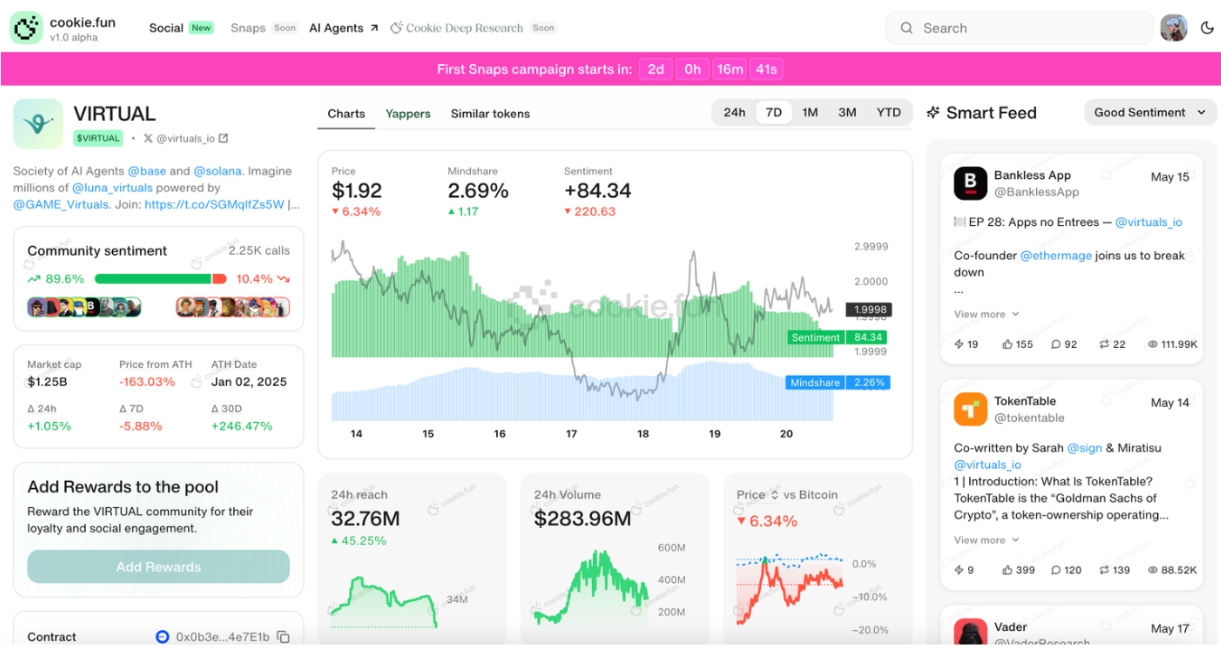Open the Cookie Deep Research feature
The width and height of the screenshot is (1221, 650).
pyautogui.click(x=465, y=27)
